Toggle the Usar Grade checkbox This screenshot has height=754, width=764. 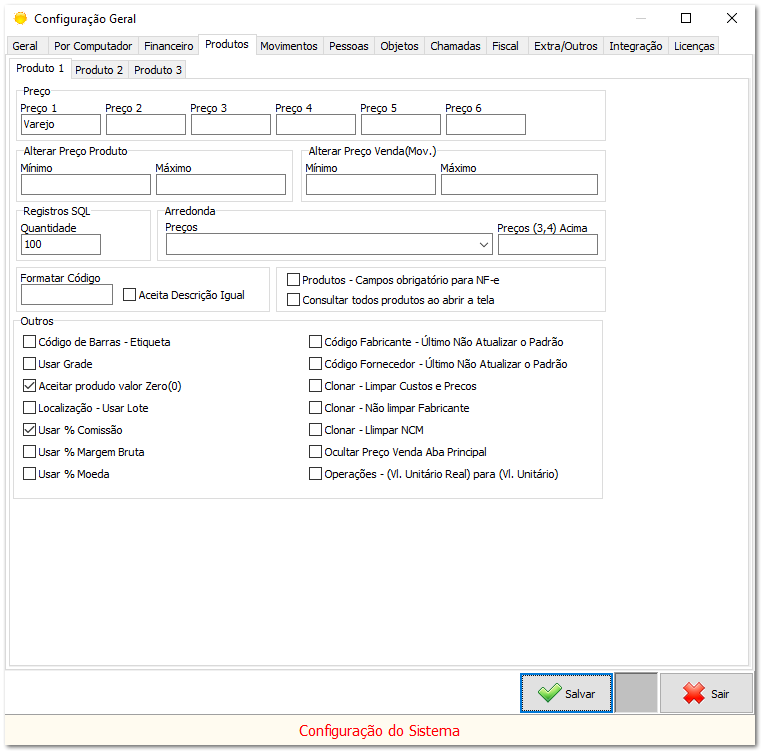pyautogui.click(x=29, y=364)
